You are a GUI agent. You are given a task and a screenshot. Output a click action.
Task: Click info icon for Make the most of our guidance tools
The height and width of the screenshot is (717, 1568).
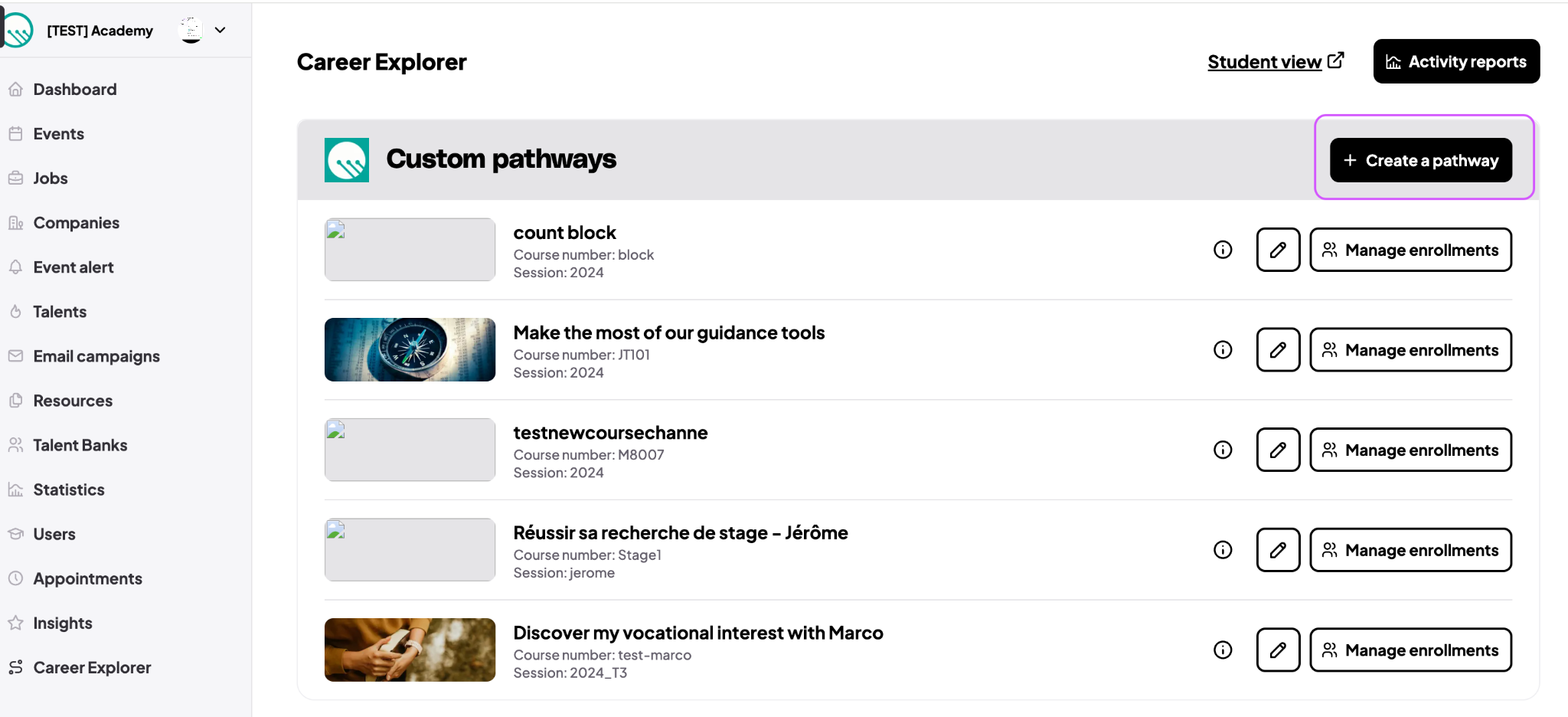(1223, 350)
